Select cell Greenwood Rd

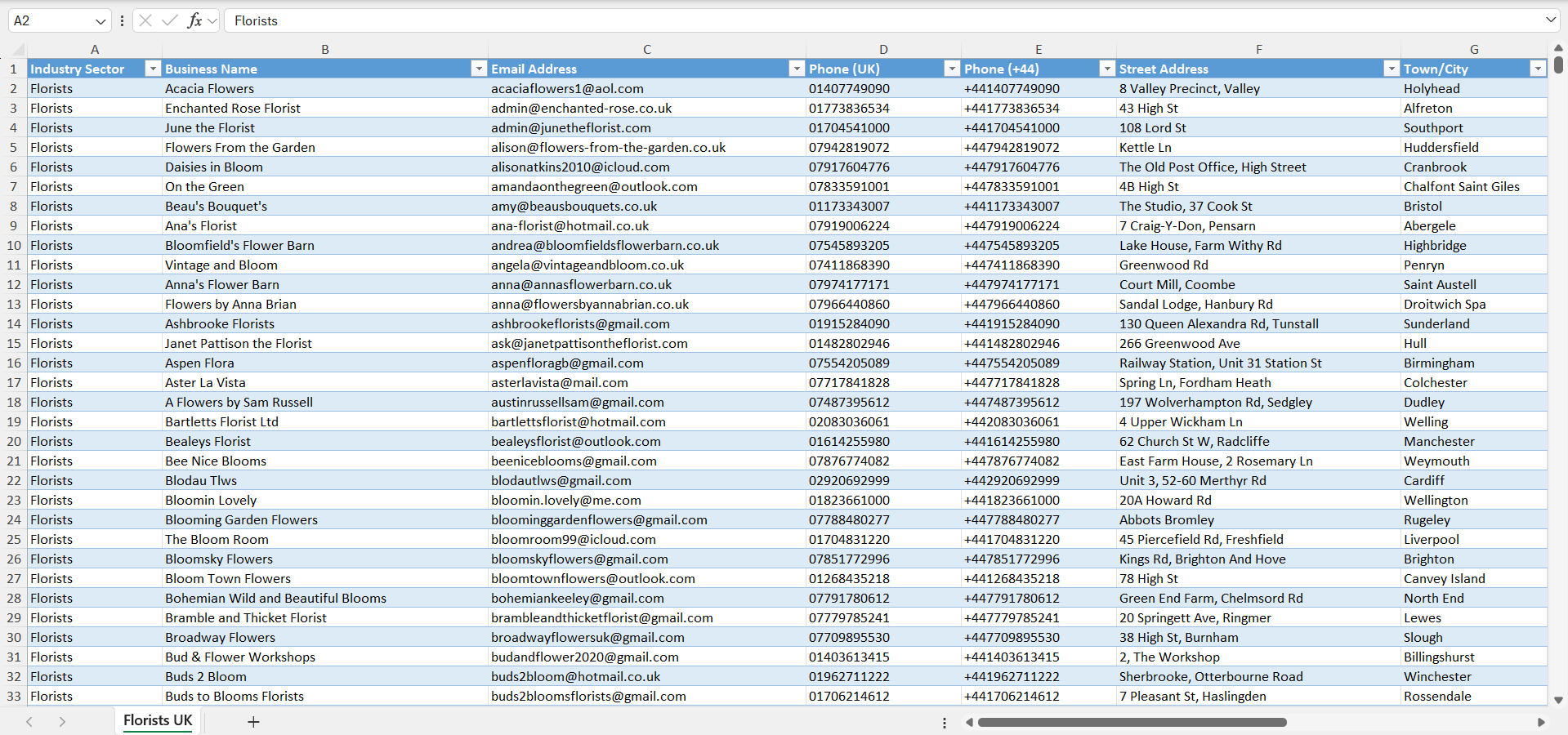1258,265
